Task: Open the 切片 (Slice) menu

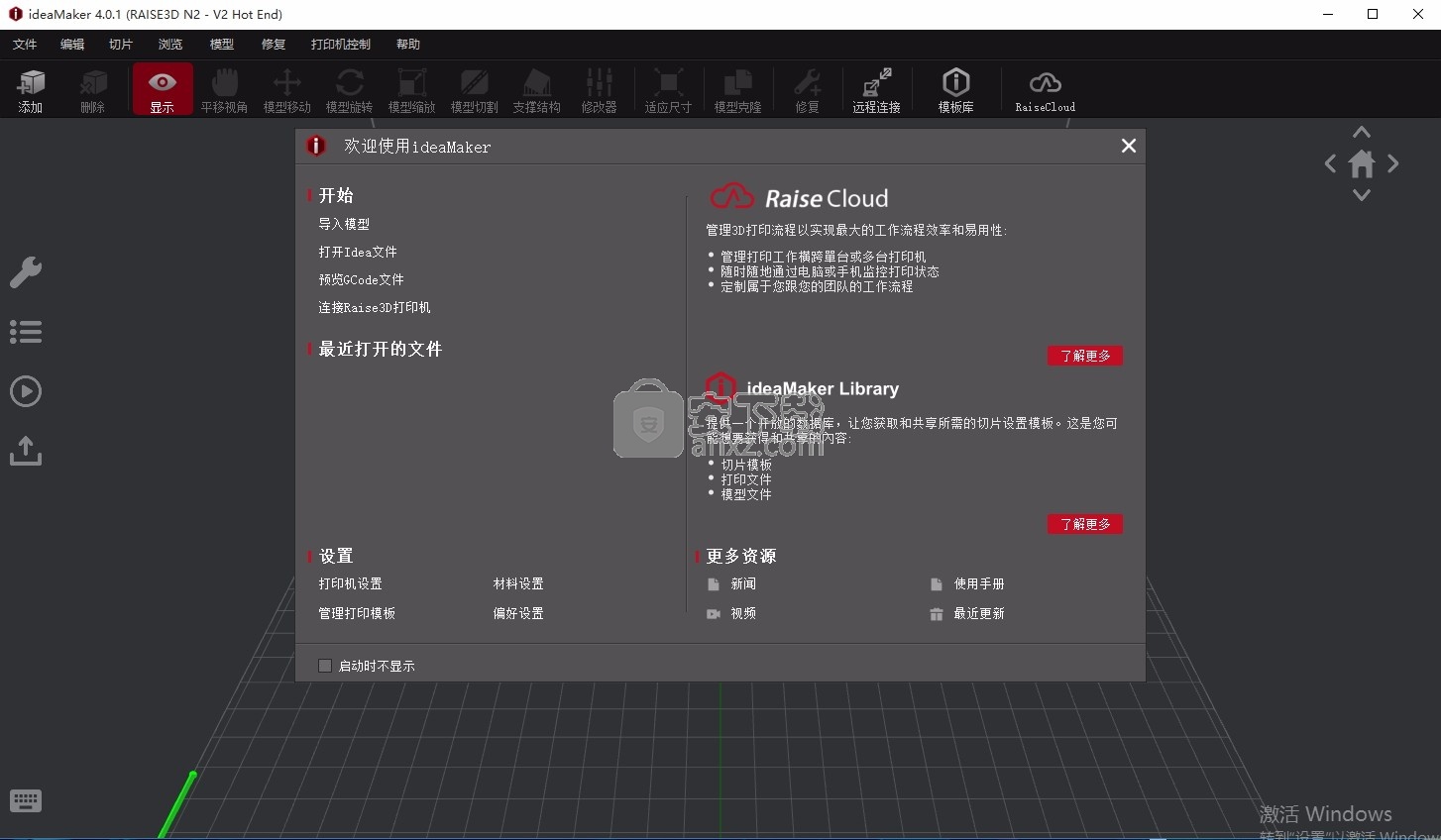Action: 121,45
